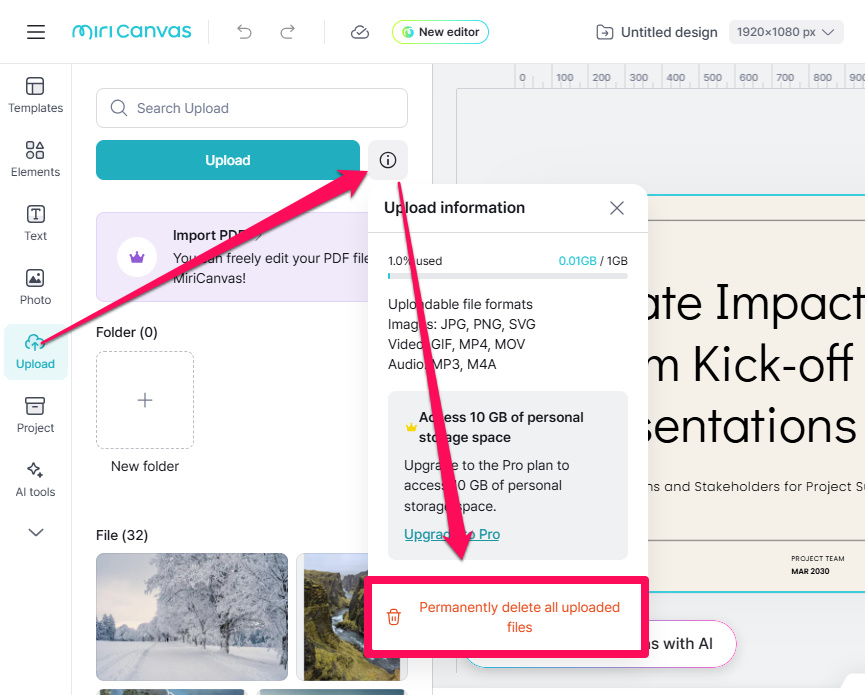
Task: Open the Templates sidebar panel
Action: (36, 95)
